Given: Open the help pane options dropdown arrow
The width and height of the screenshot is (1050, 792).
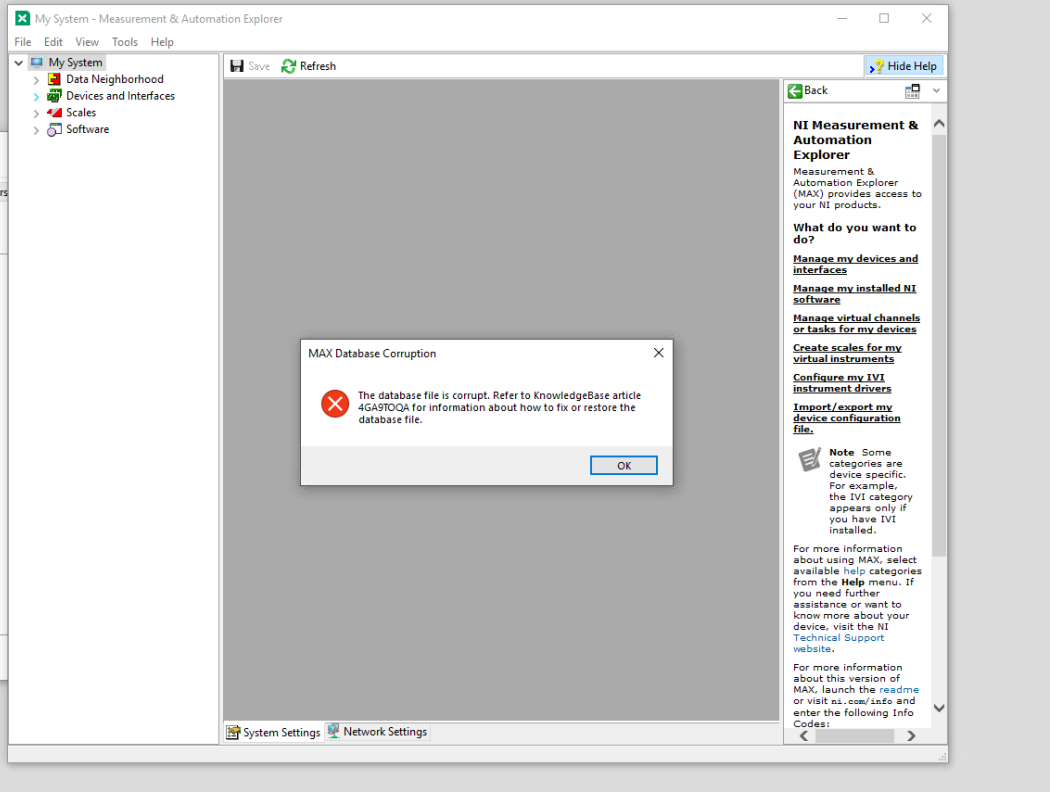Looking at the screenshot, I should [x=936, y=91].
